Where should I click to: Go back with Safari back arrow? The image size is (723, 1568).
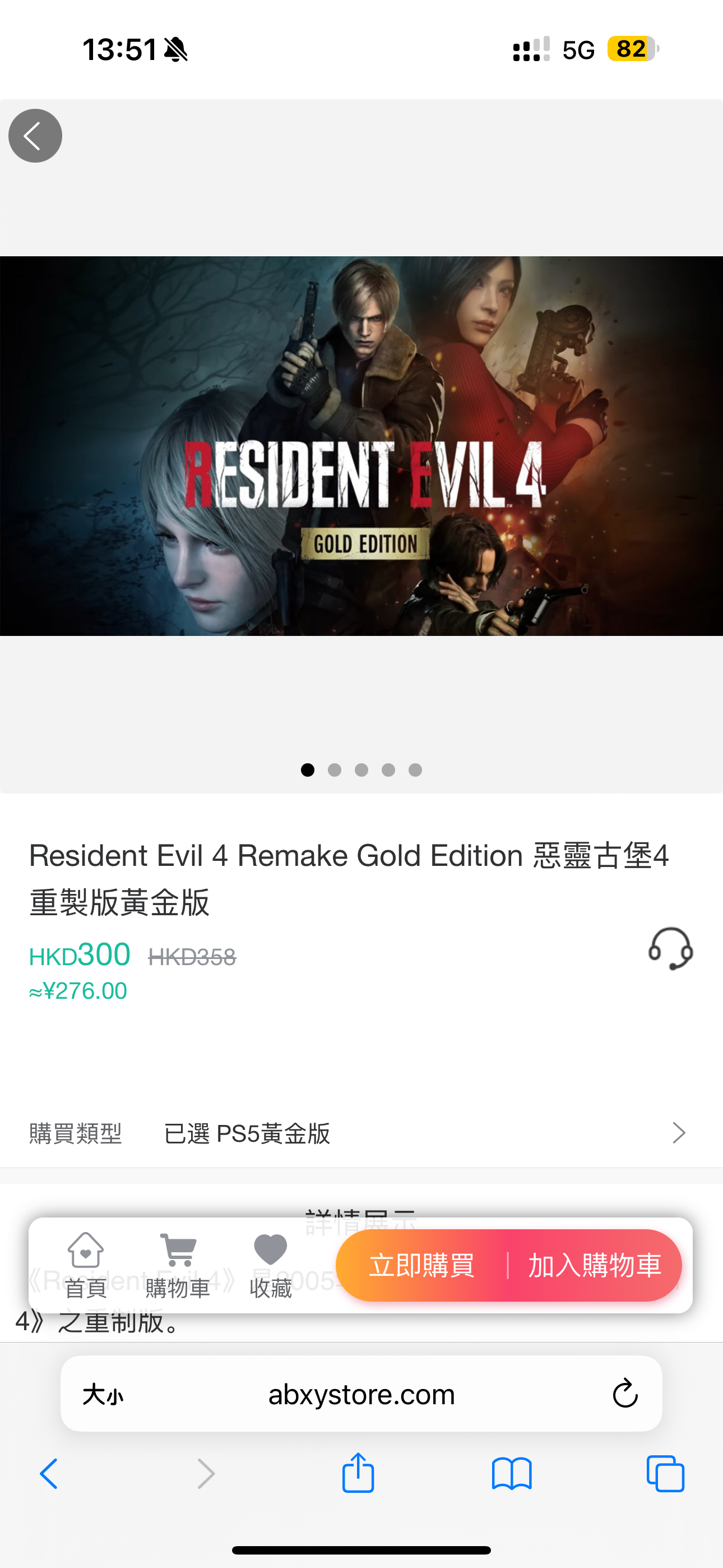tap(49, 1474)
